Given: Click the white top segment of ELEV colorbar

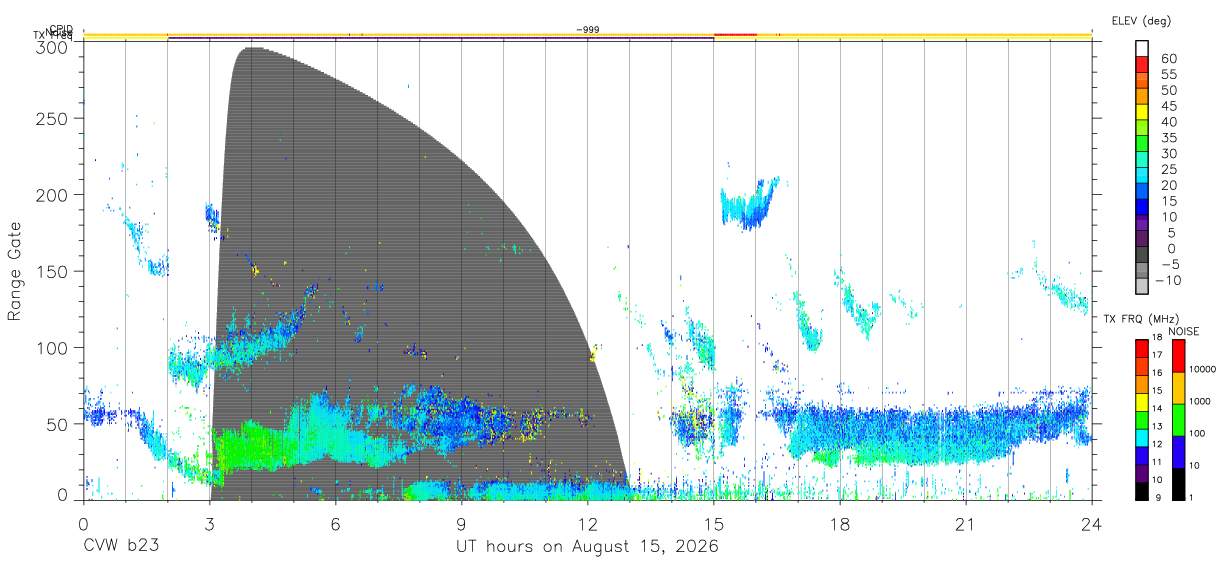Looking at the screenshot, I should (x=1142, y=49).
